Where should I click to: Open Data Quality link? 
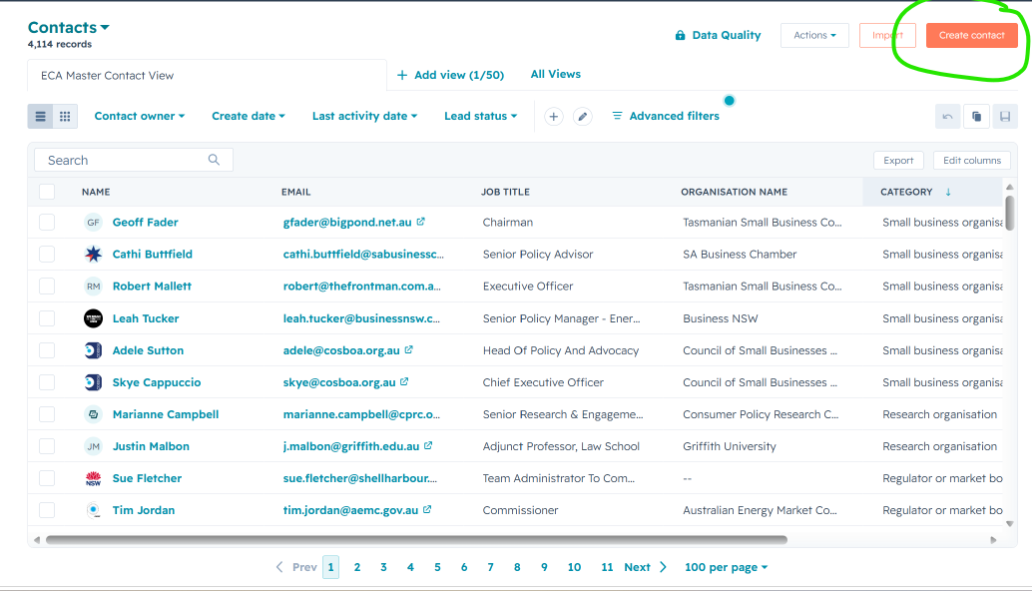(718, 36)
